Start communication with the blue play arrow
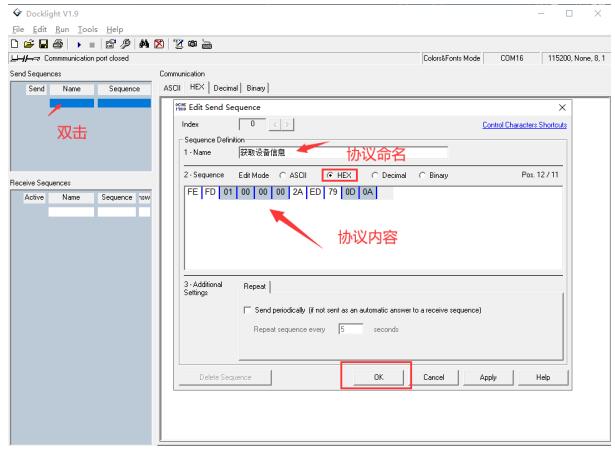 pyautogui.click(x=79, y=45)
